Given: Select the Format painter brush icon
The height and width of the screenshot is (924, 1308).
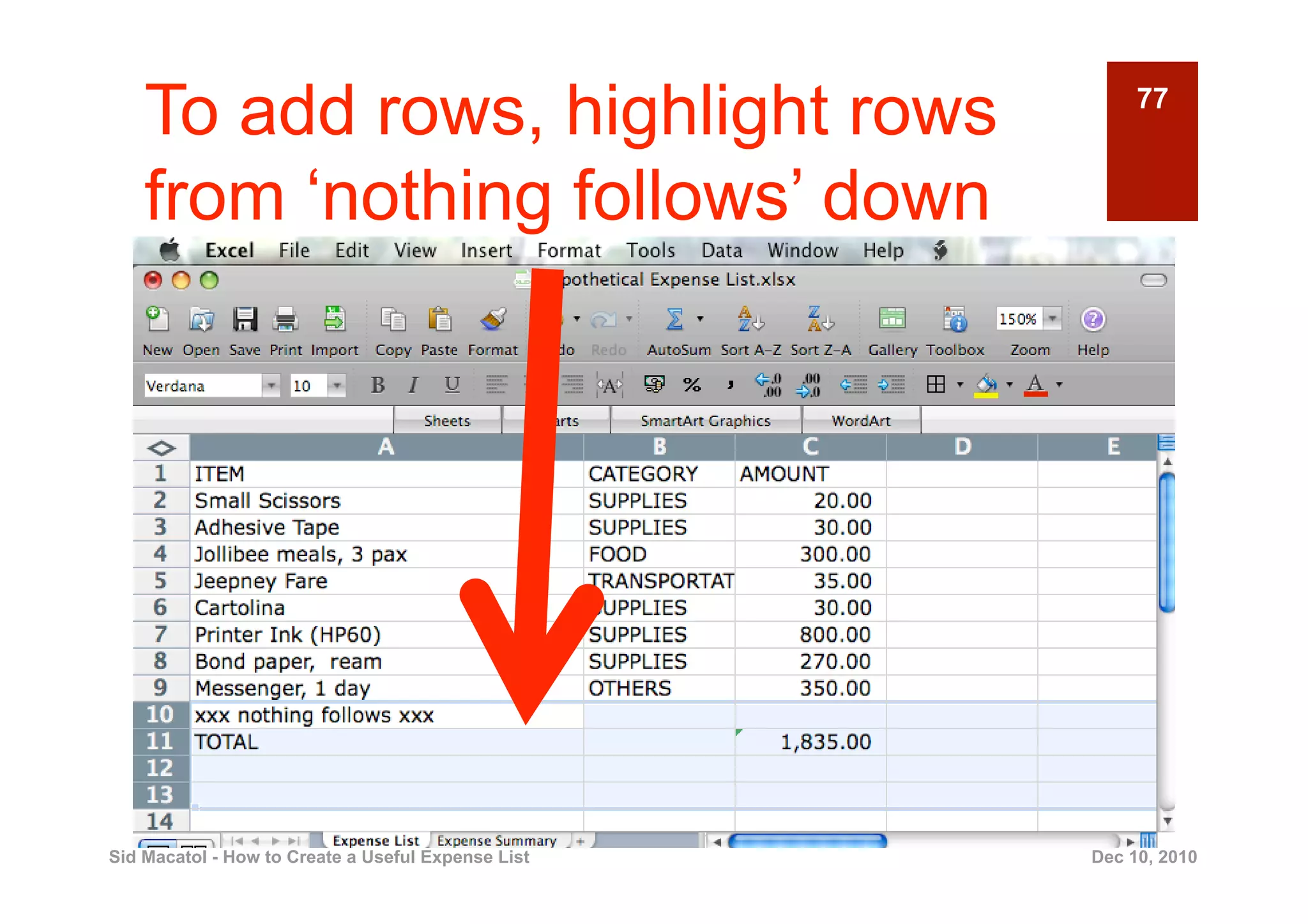Looking at the screenshot, I should (x=492, y=319).
